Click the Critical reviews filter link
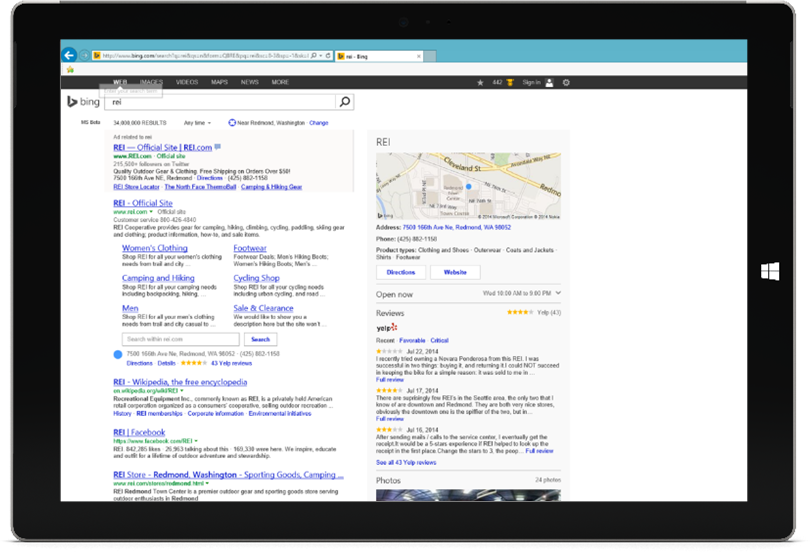 (440, 341)
